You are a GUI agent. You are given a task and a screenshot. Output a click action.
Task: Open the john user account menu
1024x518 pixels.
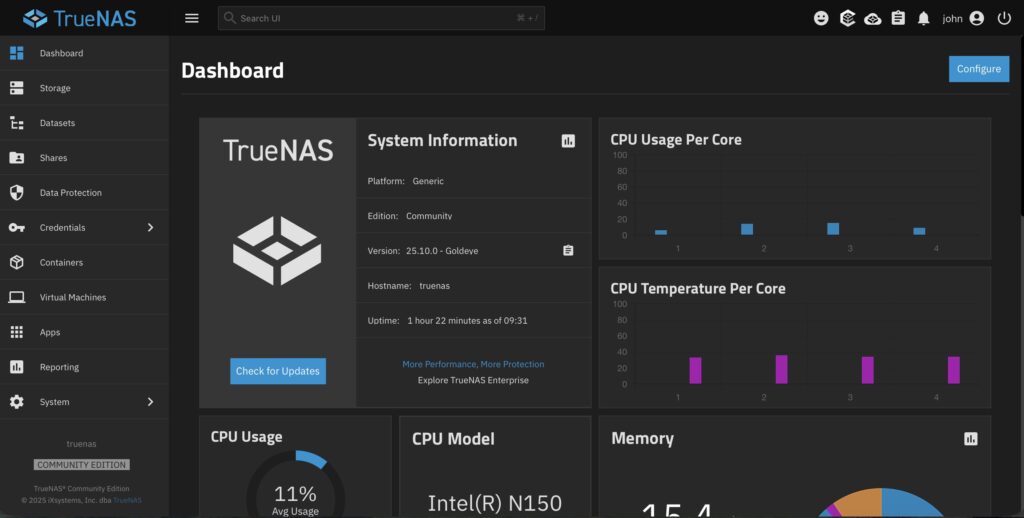(x=963, y=18)
